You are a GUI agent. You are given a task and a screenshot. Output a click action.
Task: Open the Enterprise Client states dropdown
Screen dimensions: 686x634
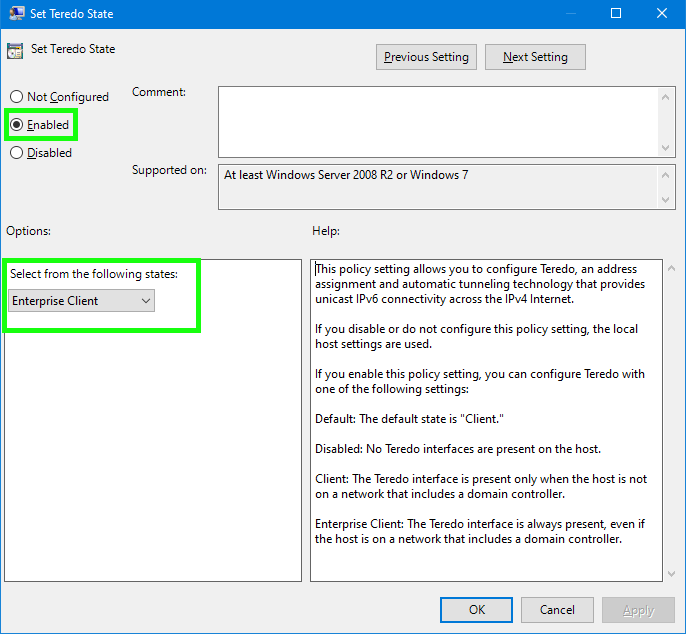[x=82, y=300]
